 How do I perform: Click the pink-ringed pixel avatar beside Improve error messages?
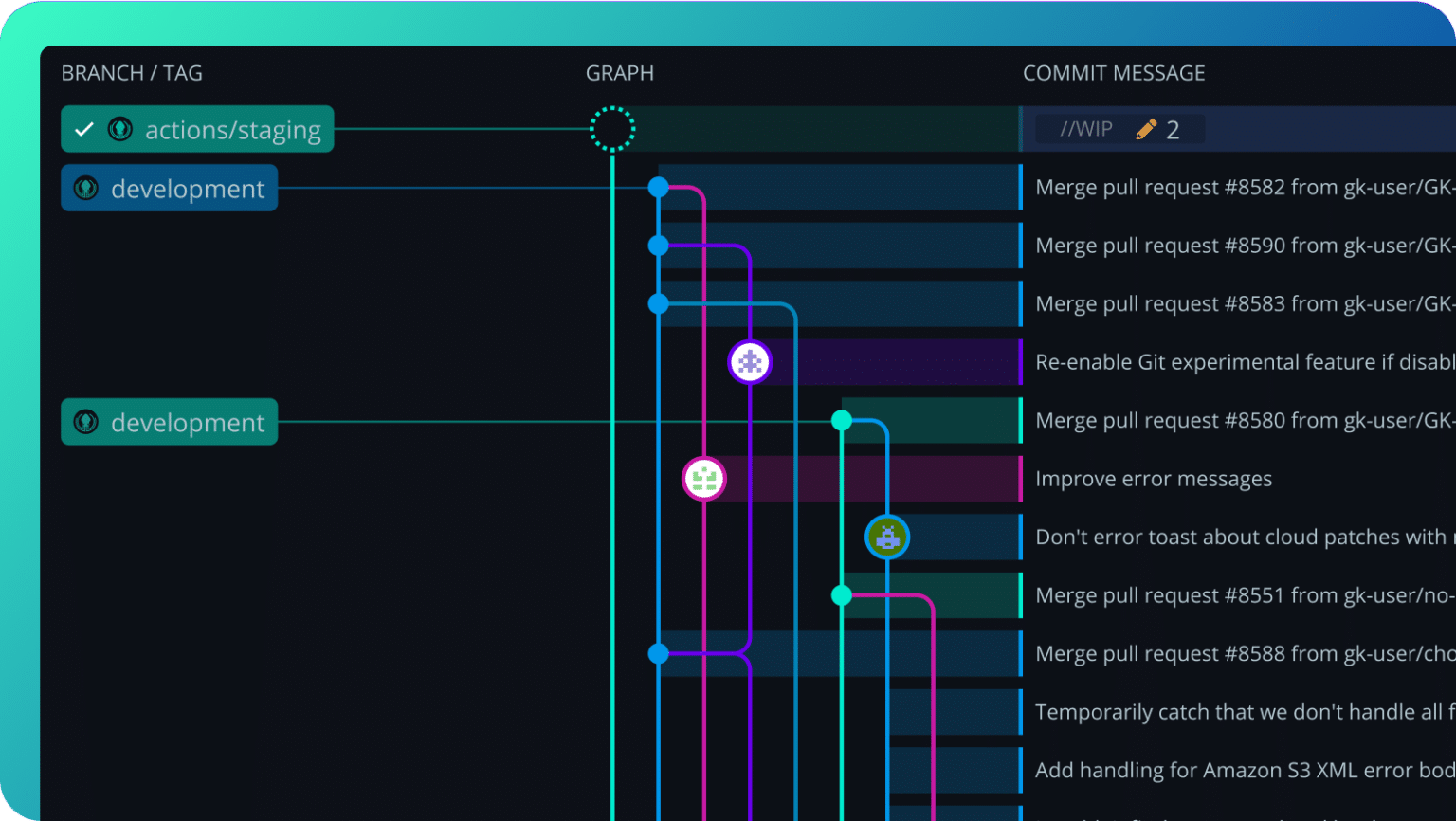(x=703, y=479)
